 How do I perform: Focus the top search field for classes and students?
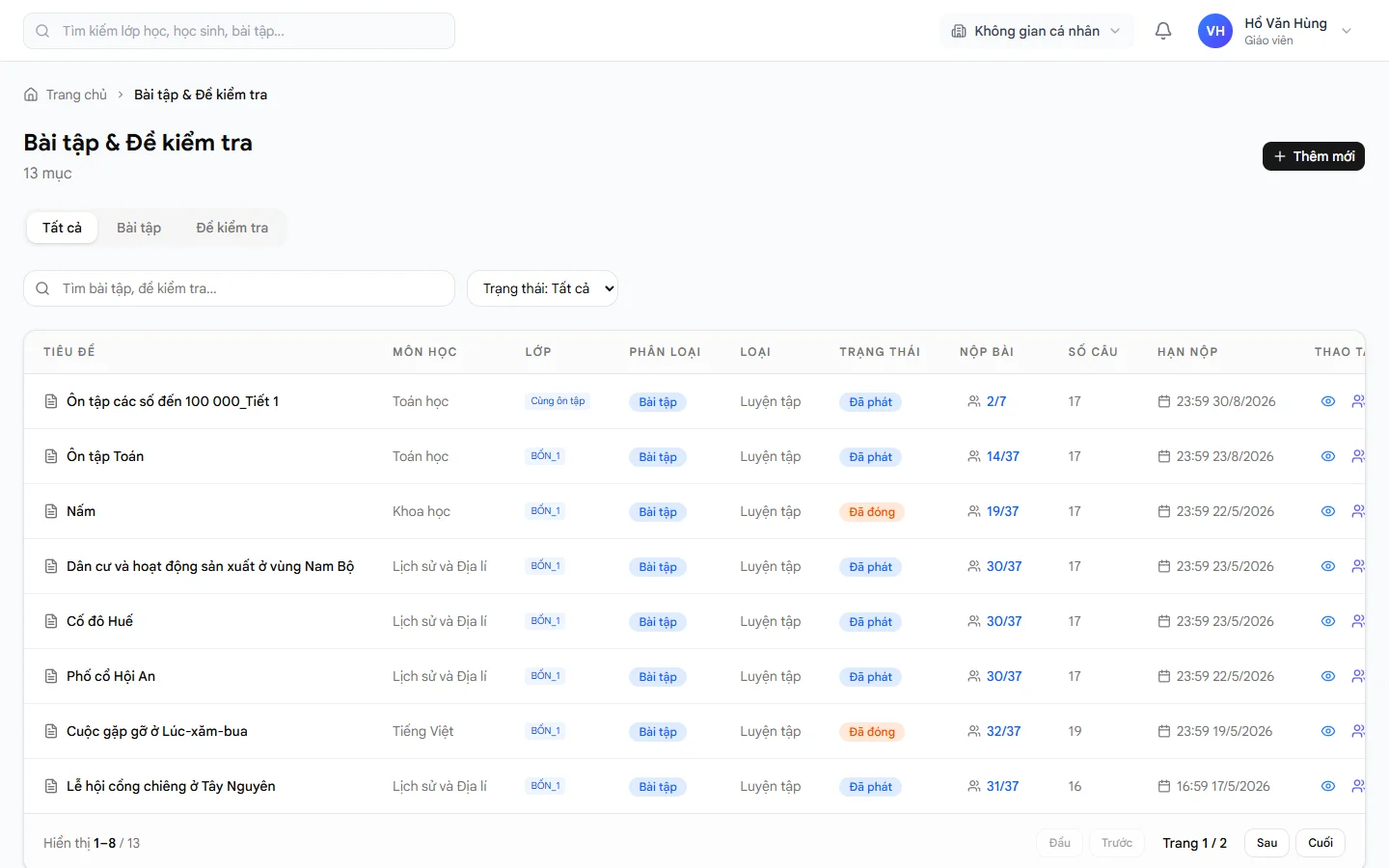click(x=239, y=31)
